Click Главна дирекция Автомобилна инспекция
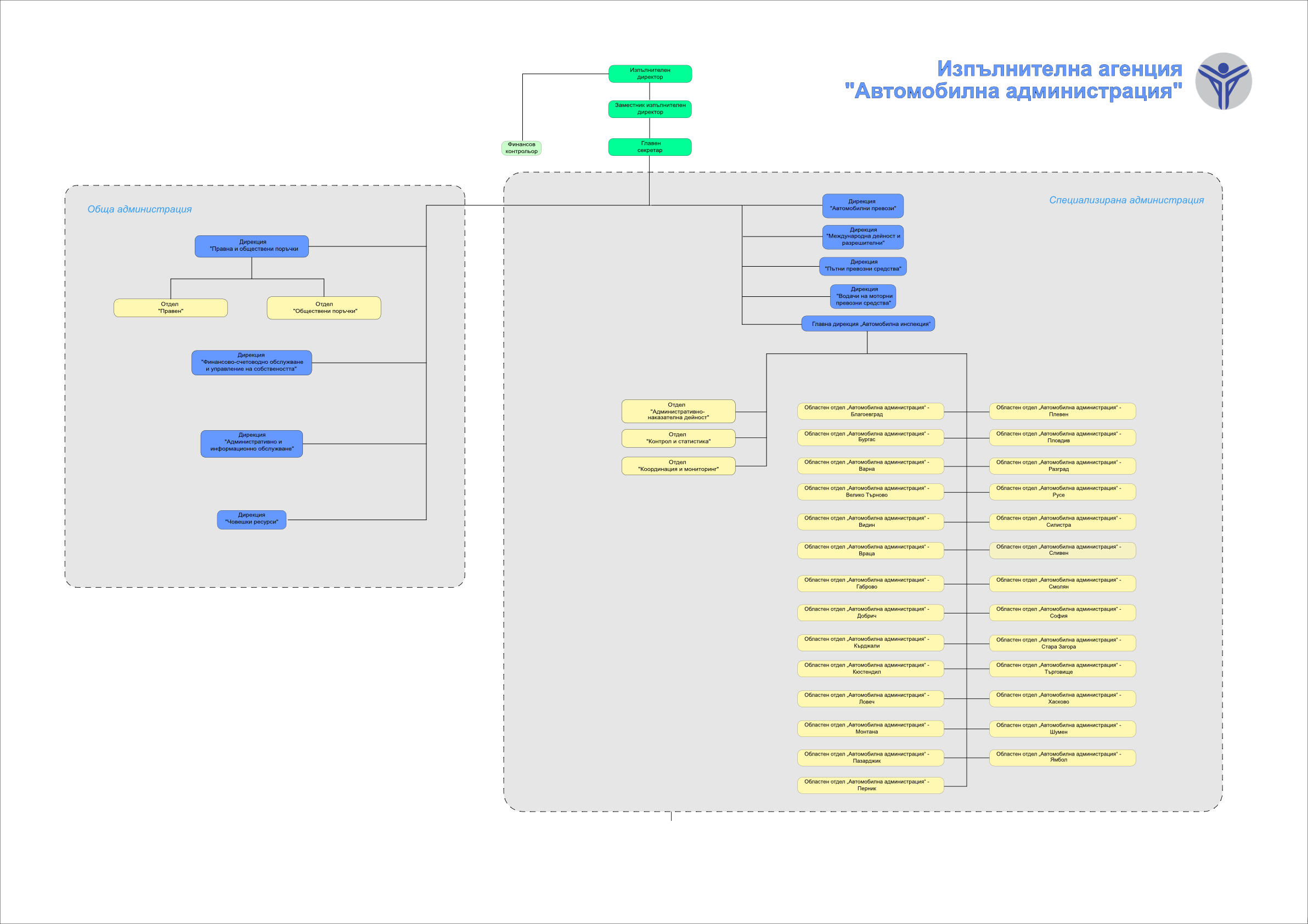1308x924 pixels. coord(867,324)
